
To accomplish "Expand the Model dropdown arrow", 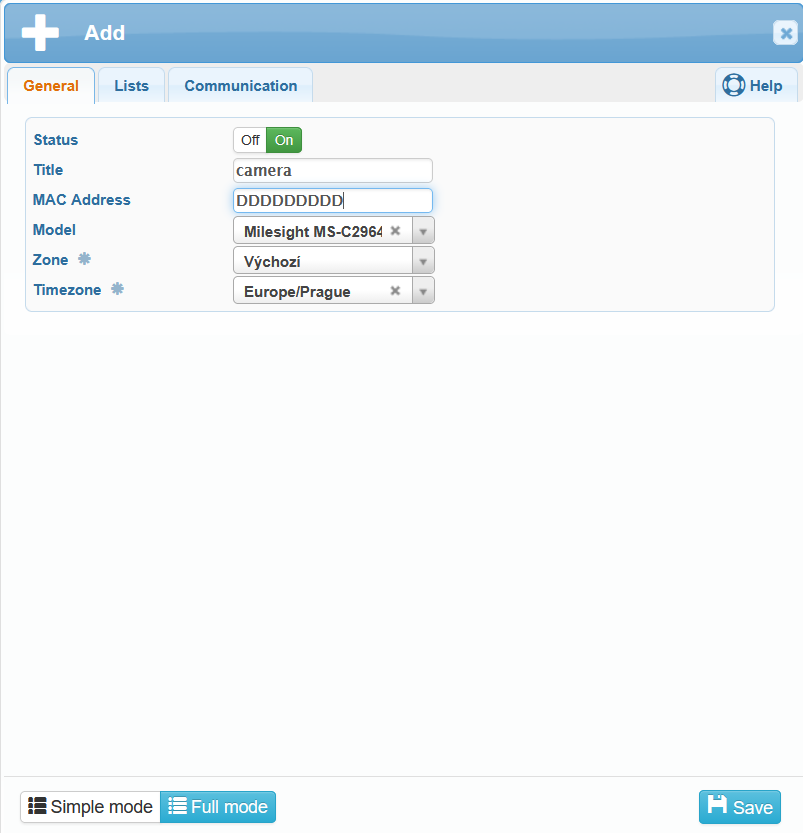I will point(423,231).
